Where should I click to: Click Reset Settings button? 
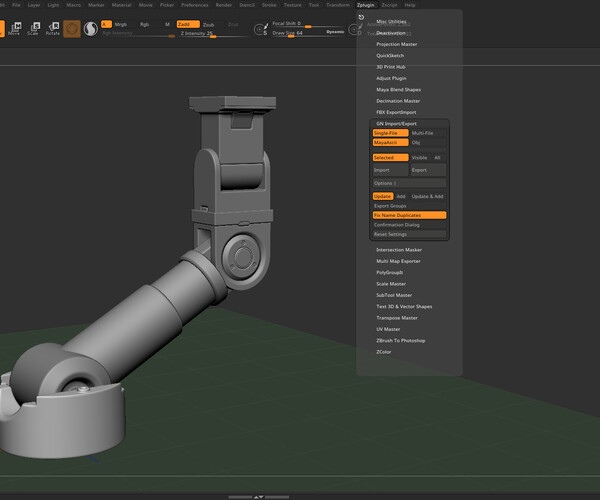pos(409,234)
